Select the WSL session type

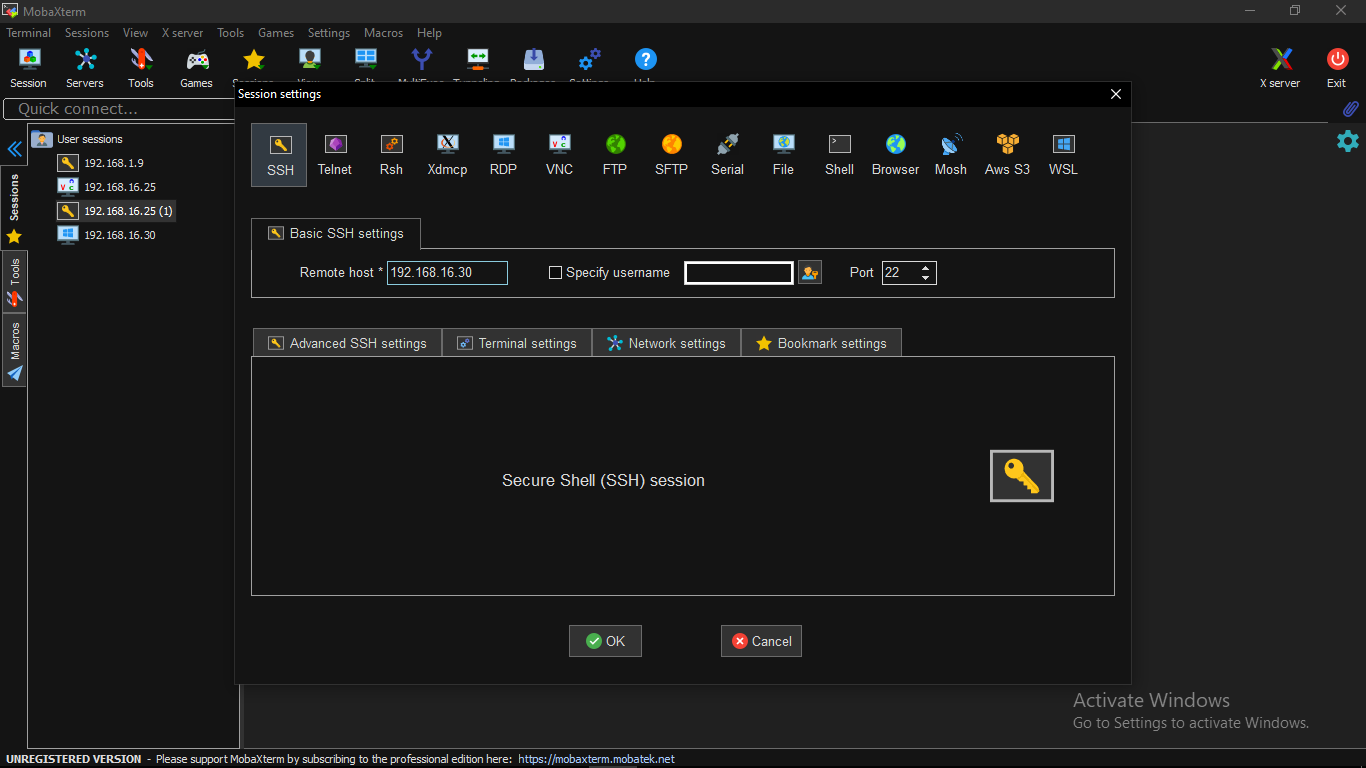point(1063,155)
